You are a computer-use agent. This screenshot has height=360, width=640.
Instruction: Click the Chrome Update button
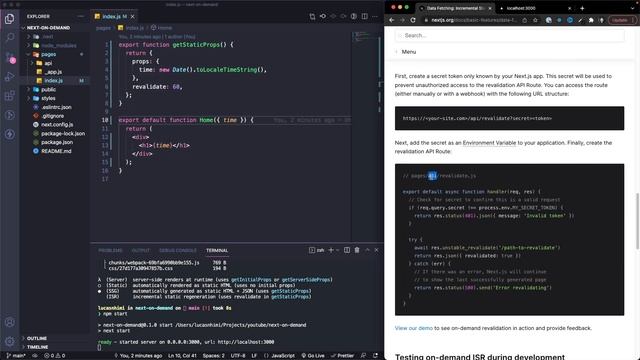[622, 20]
